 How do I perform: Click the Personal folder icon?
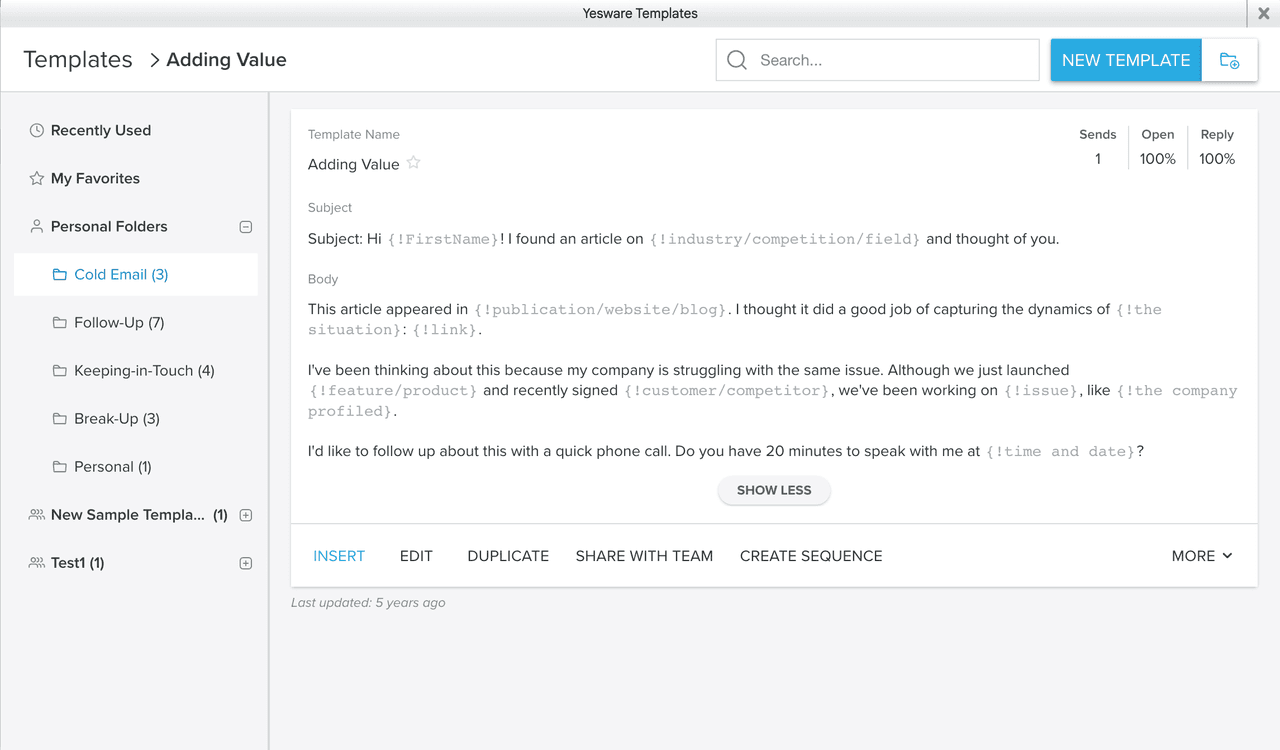click(x=60, y=466)
